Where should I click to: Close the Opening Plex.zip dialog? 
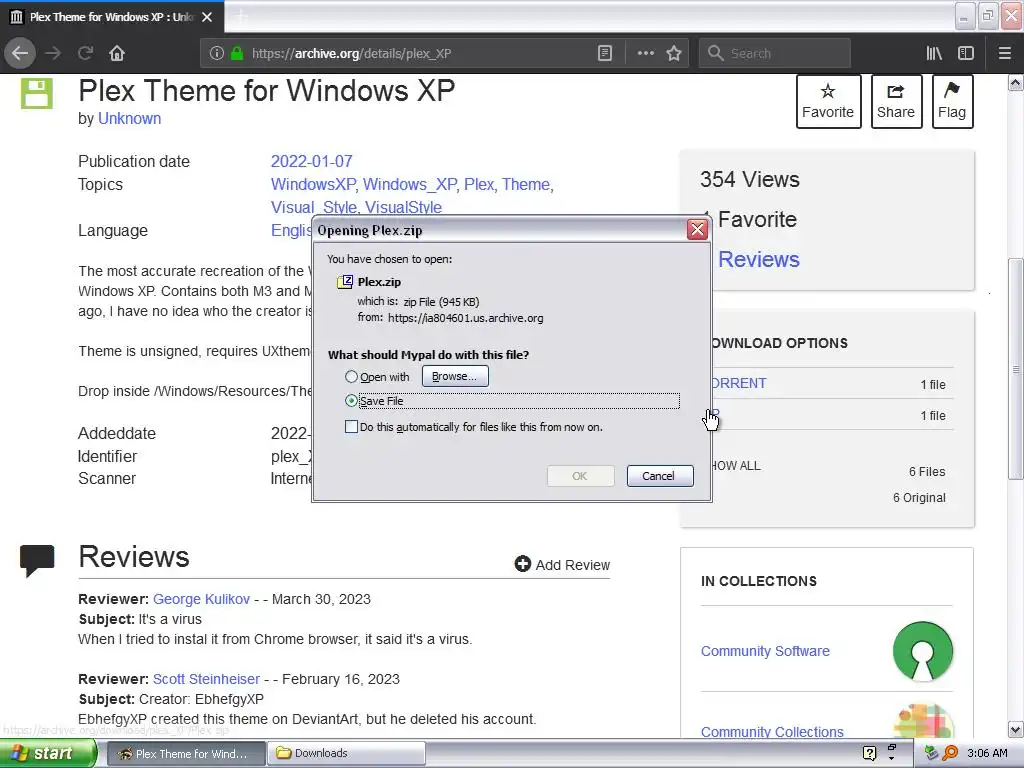tap(697, 230)
